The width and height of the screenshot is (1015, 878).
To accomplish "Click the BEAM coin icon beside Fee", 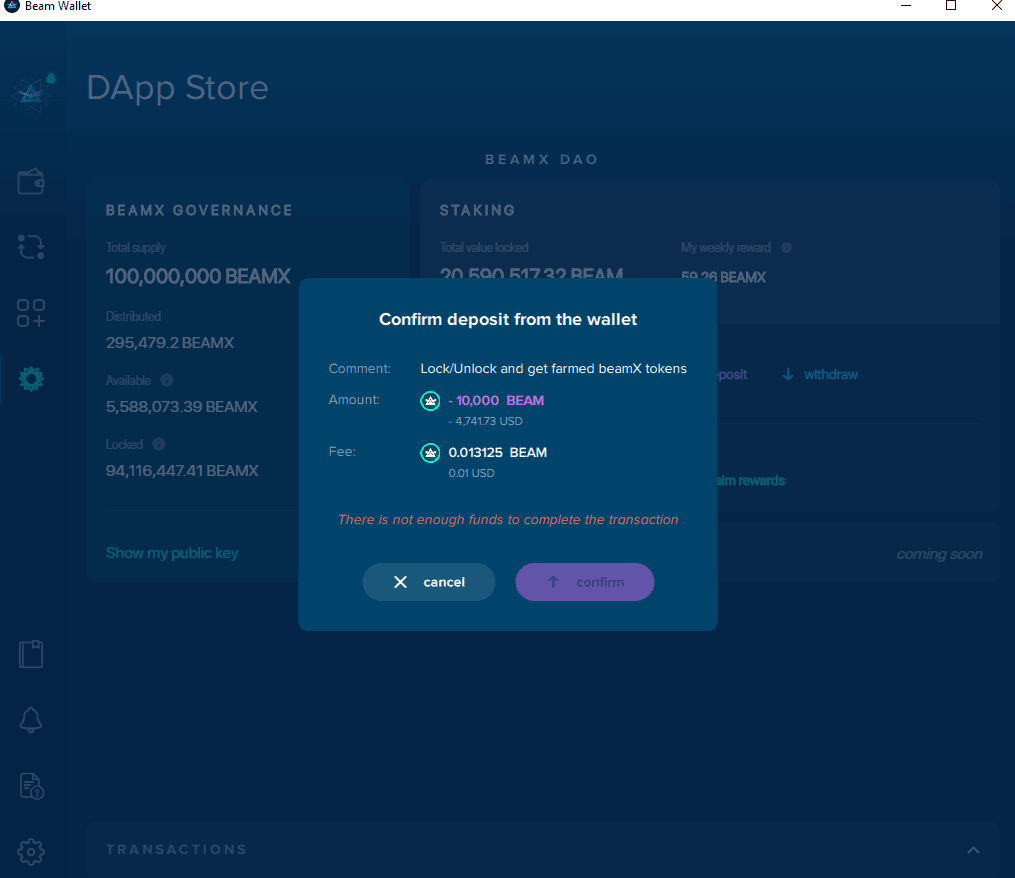I will coord(430,453).
